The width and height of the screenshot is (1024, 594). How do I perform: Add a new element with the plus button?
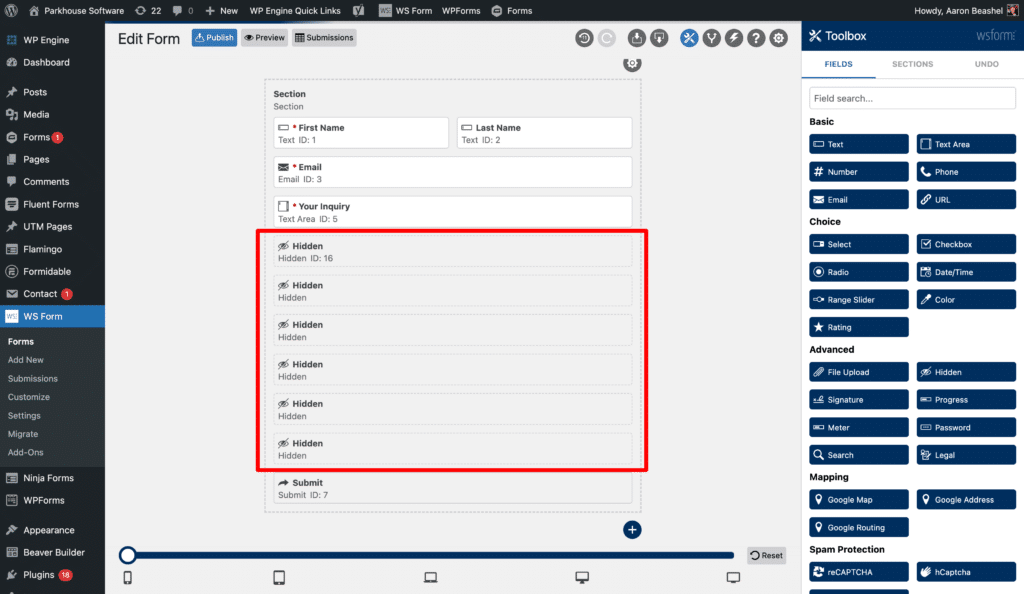[632, 529]
